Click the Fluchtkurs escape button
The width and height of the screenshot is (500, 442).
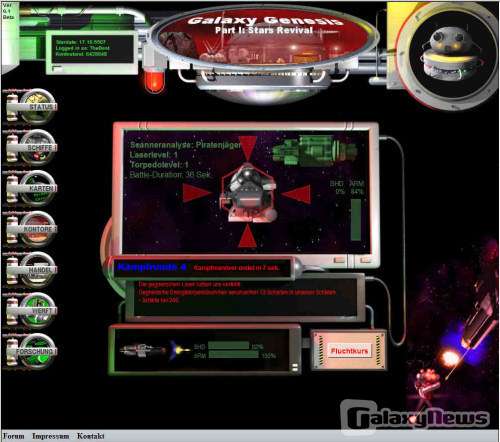pyautogui.click(x=349, y=351)
